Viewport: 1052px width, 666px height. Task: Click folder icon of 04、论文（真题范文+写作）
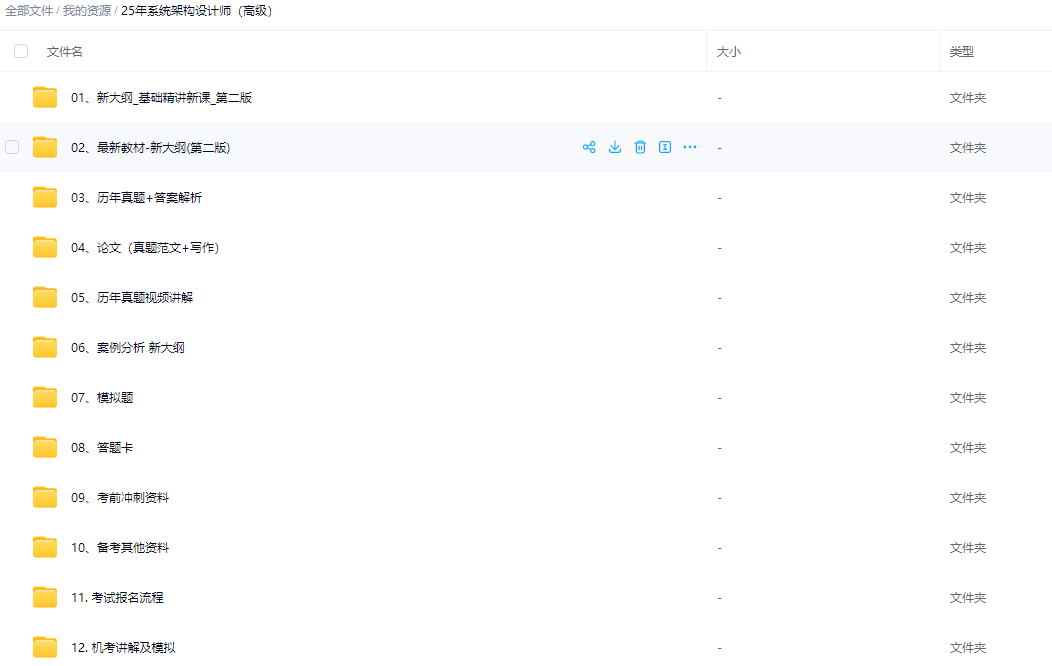pyautogui.click(x=45, y=247)
